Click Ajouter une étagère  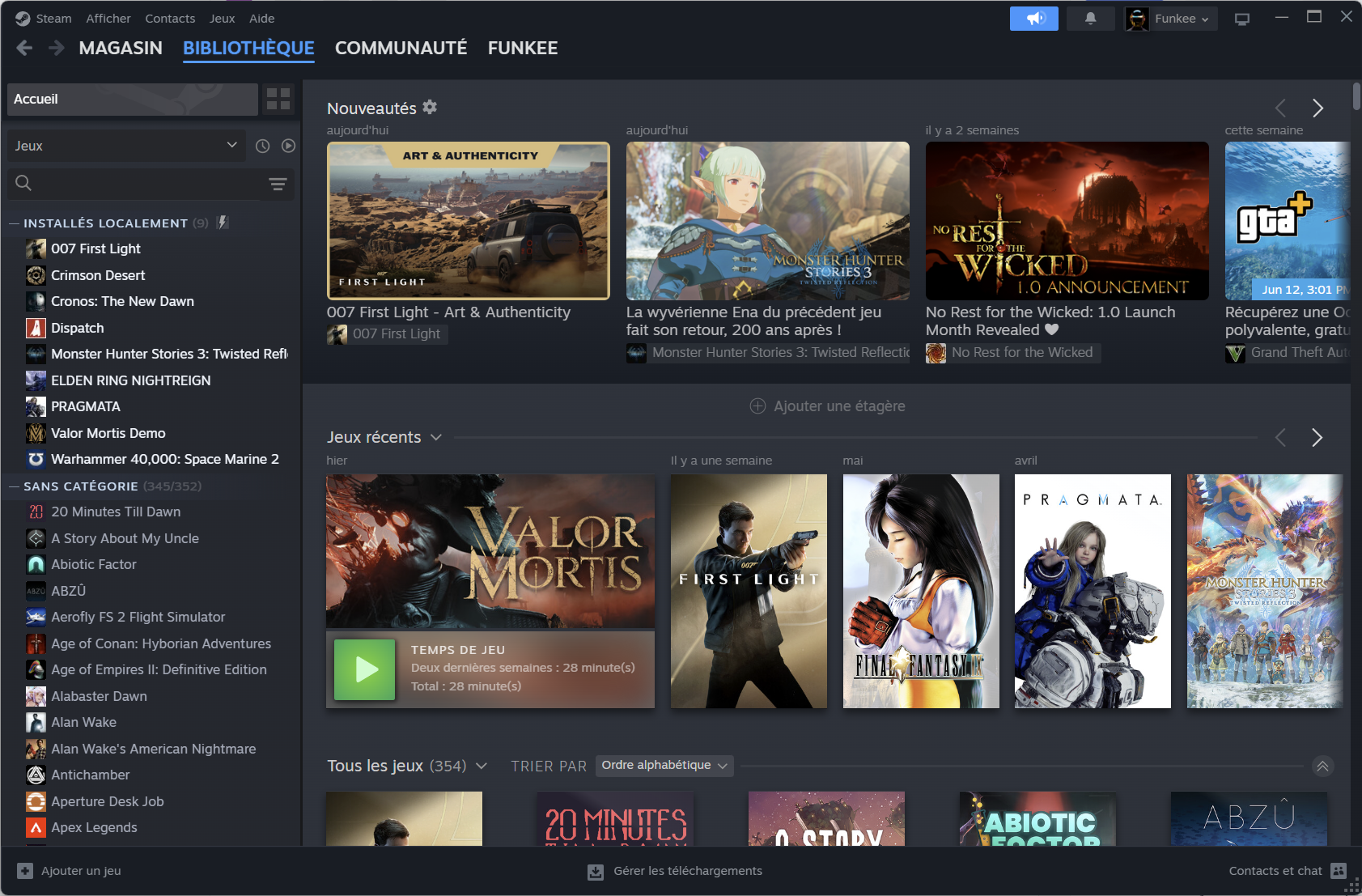(x=827, y=406)
